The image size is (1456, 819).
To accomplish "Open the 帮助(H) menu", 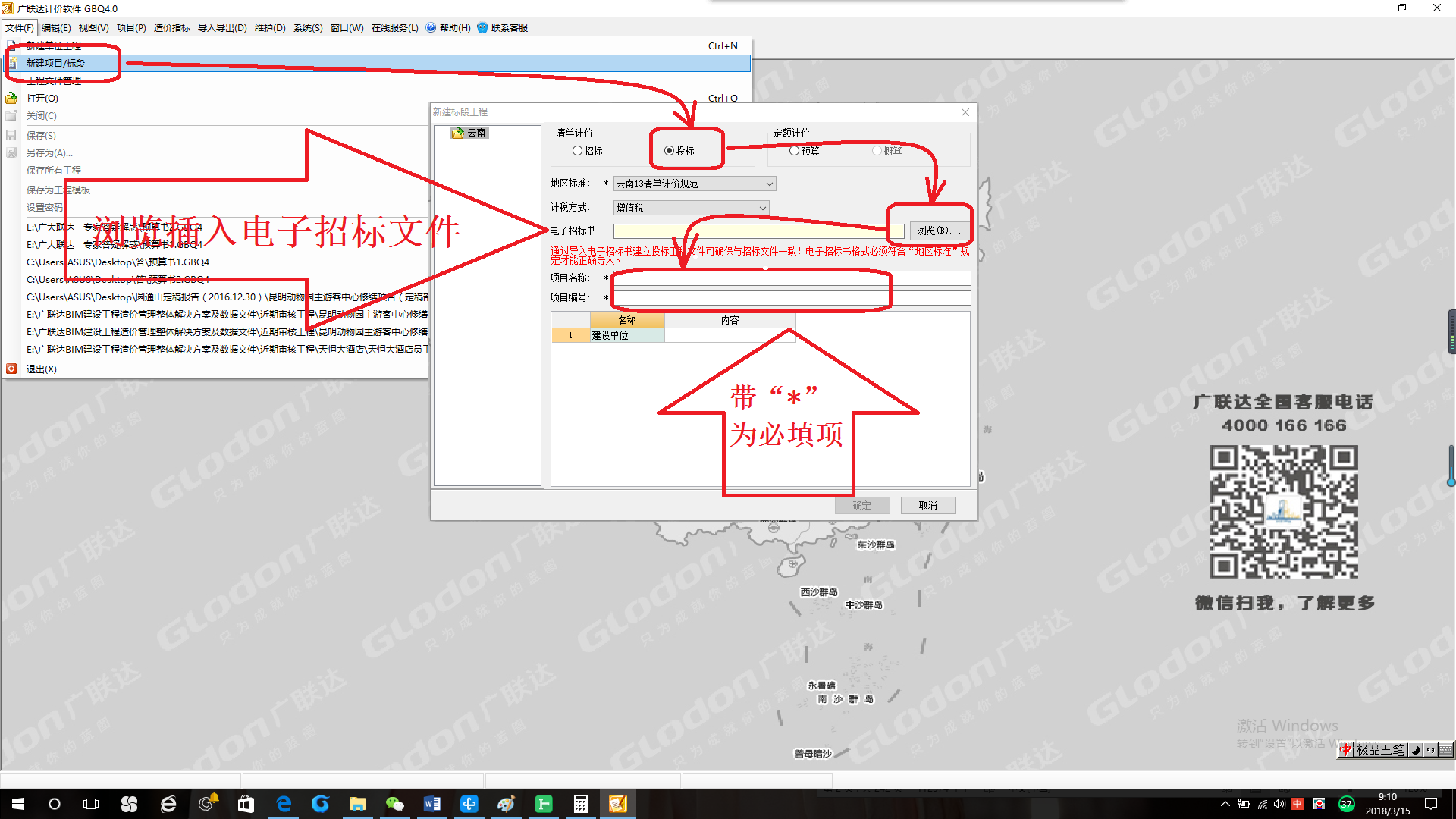I will pos(448,28).
